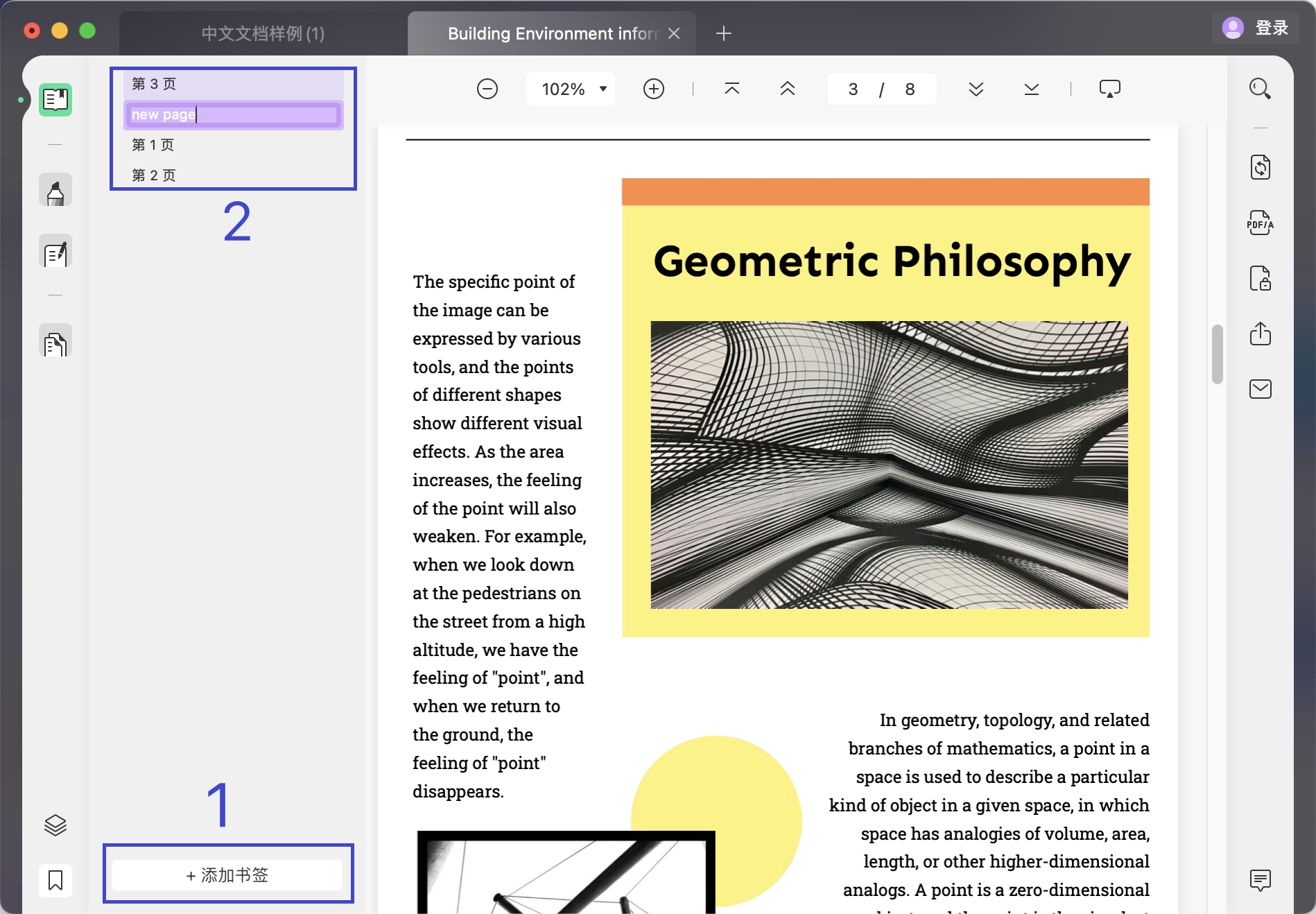Select the highlighter comment tool
This screenshot has height=914, width=1316.
55,191
